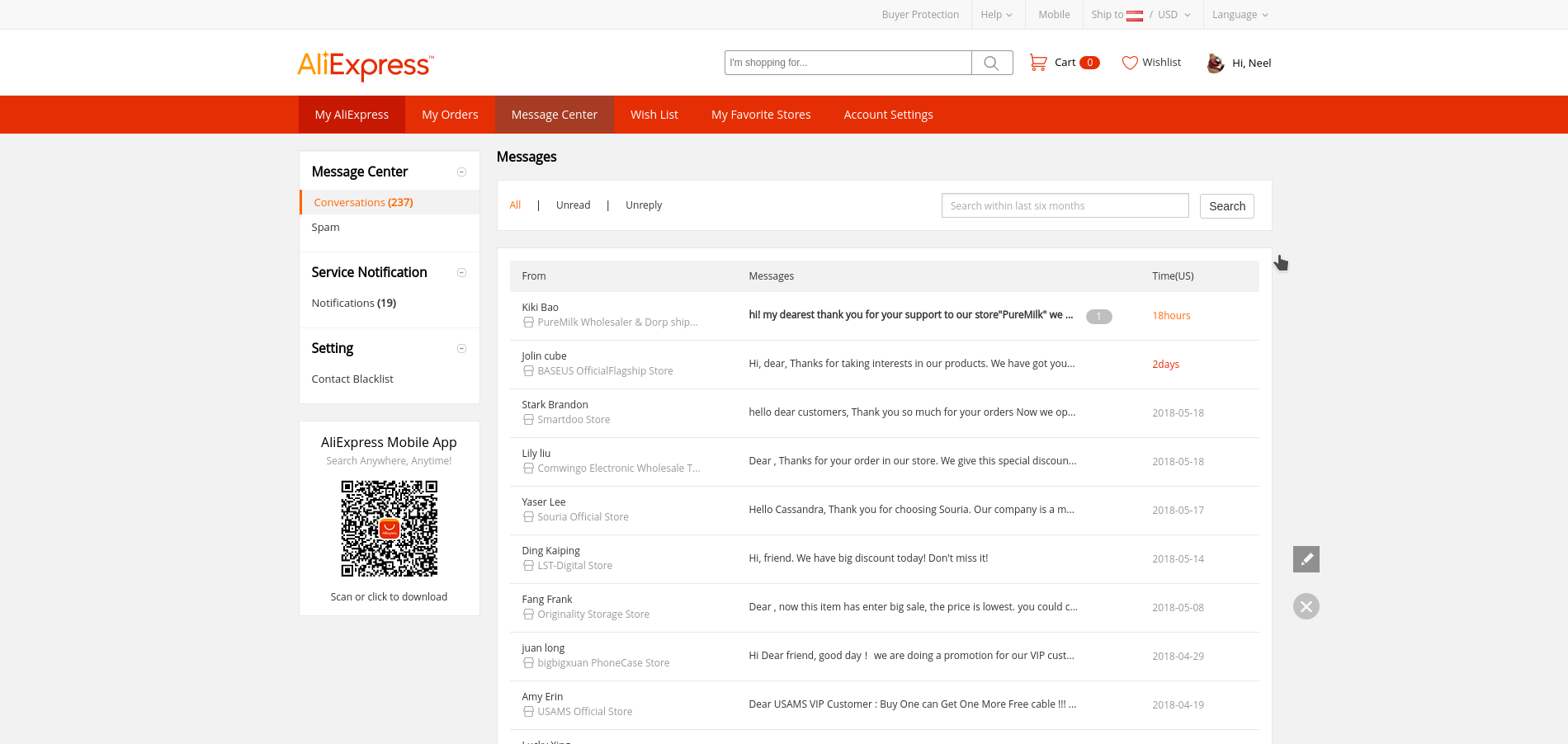Open Contact Blacklist setting

coord(352,379)
